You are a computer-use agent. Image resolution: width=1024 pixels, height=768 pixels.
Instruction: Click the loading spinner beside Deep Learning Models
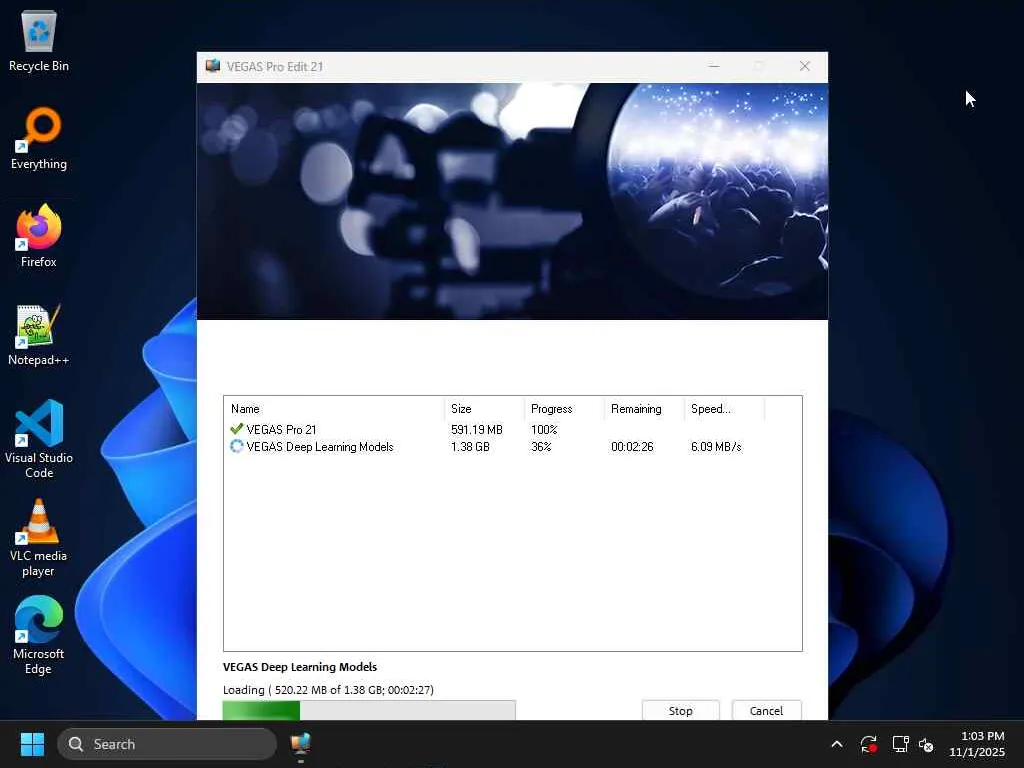pos(236,446)
